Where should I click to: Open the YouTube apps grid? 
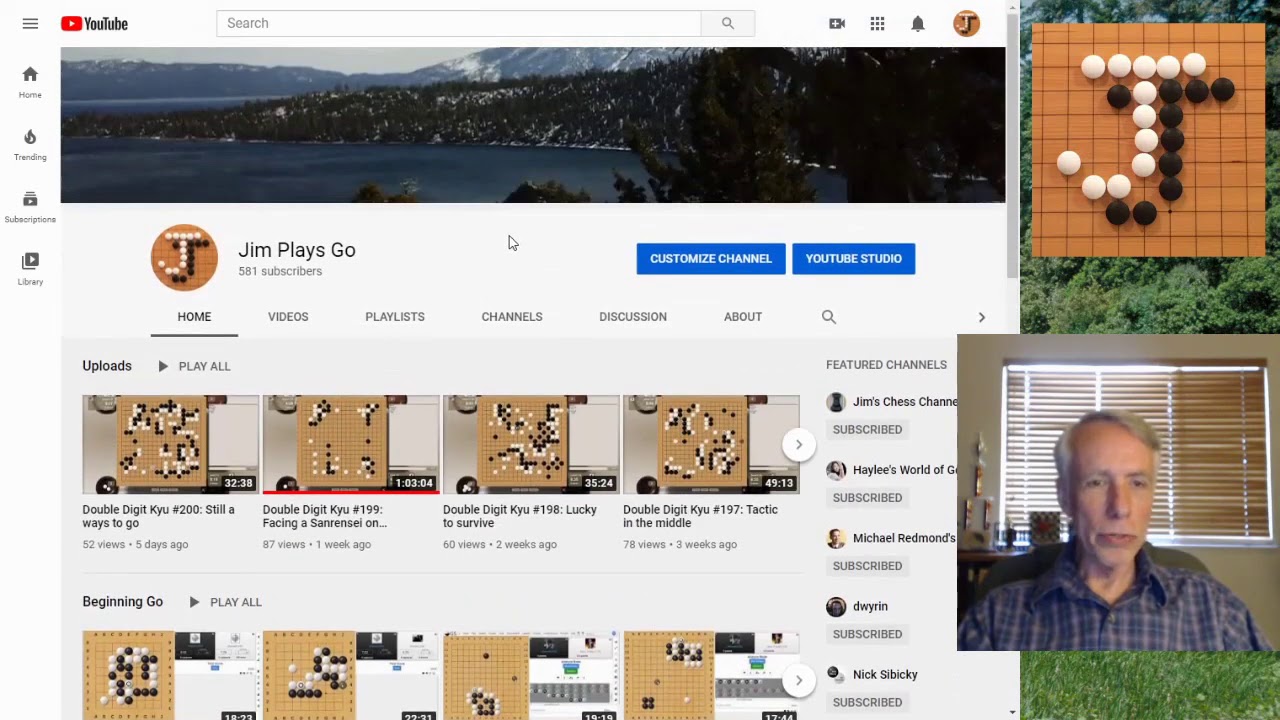877,23
